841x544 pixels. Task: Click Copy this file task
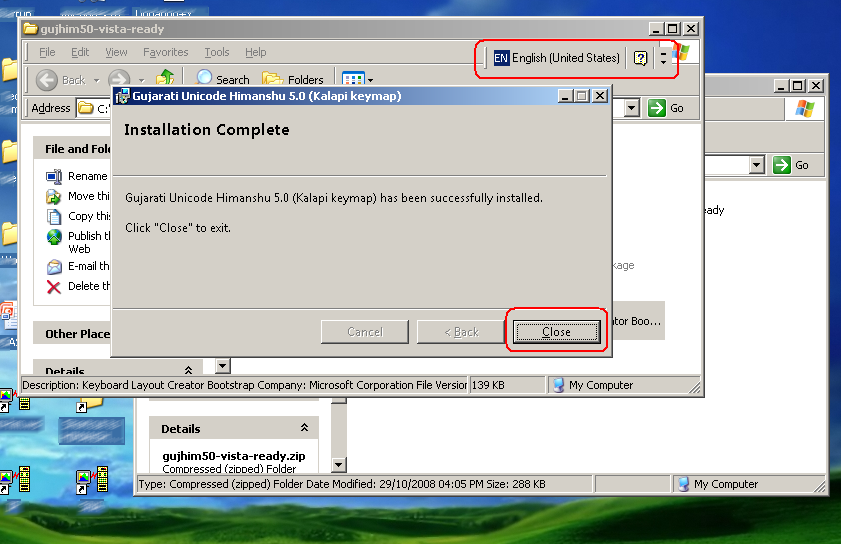click(78, 216)
